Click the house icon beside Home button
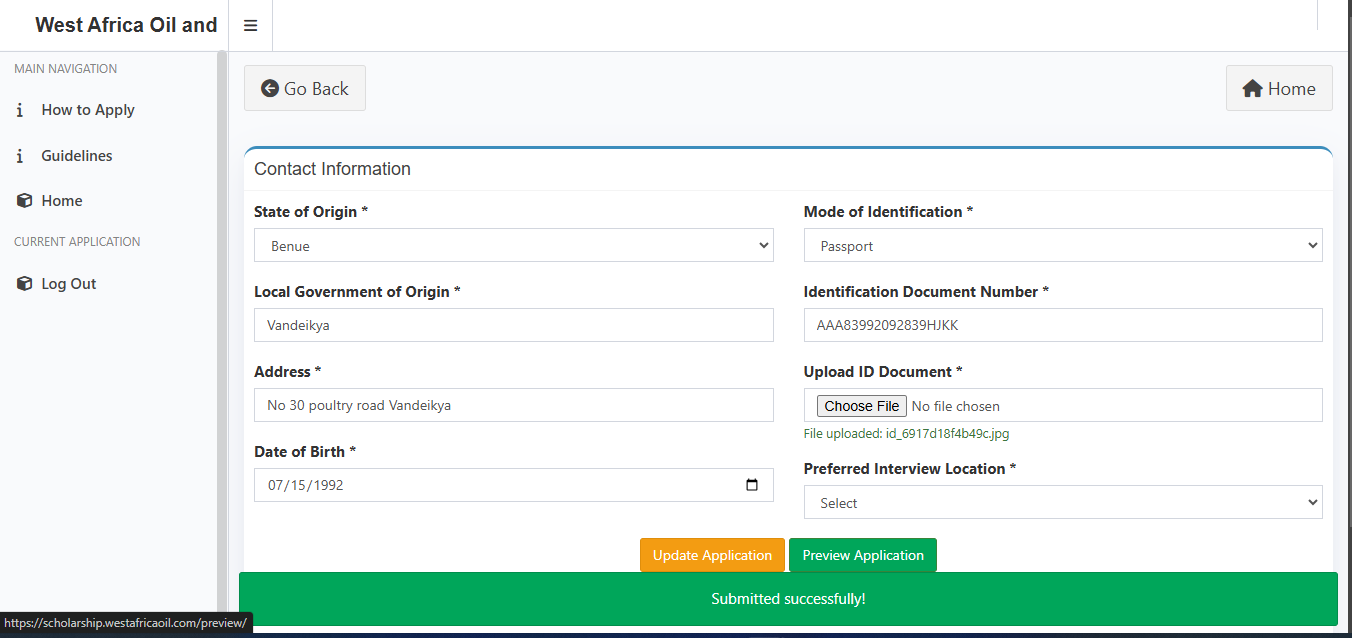Viewport: 1352px width, 638px height. (x=1252, y=89)
